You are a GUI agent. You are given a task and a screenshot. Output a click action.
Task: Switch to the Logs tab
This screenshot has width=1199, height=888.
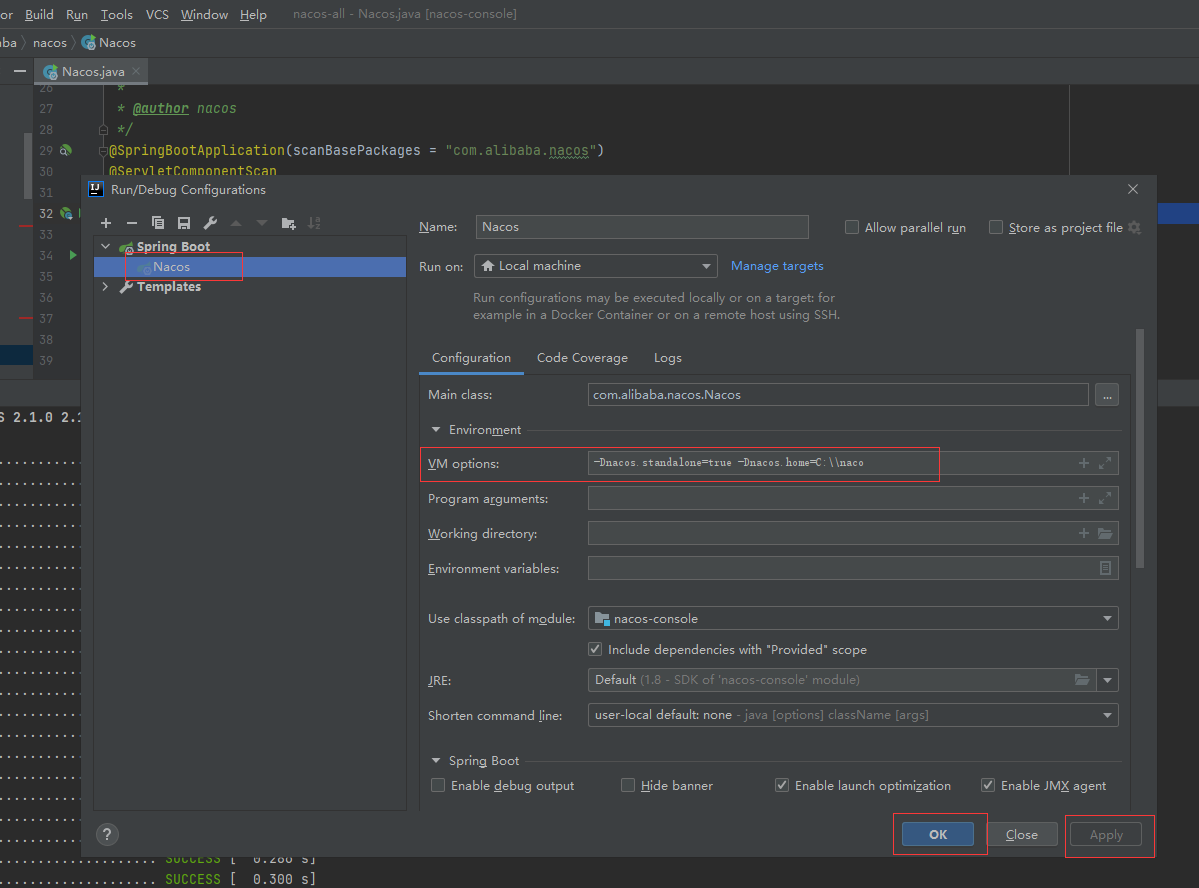point(668,358)
